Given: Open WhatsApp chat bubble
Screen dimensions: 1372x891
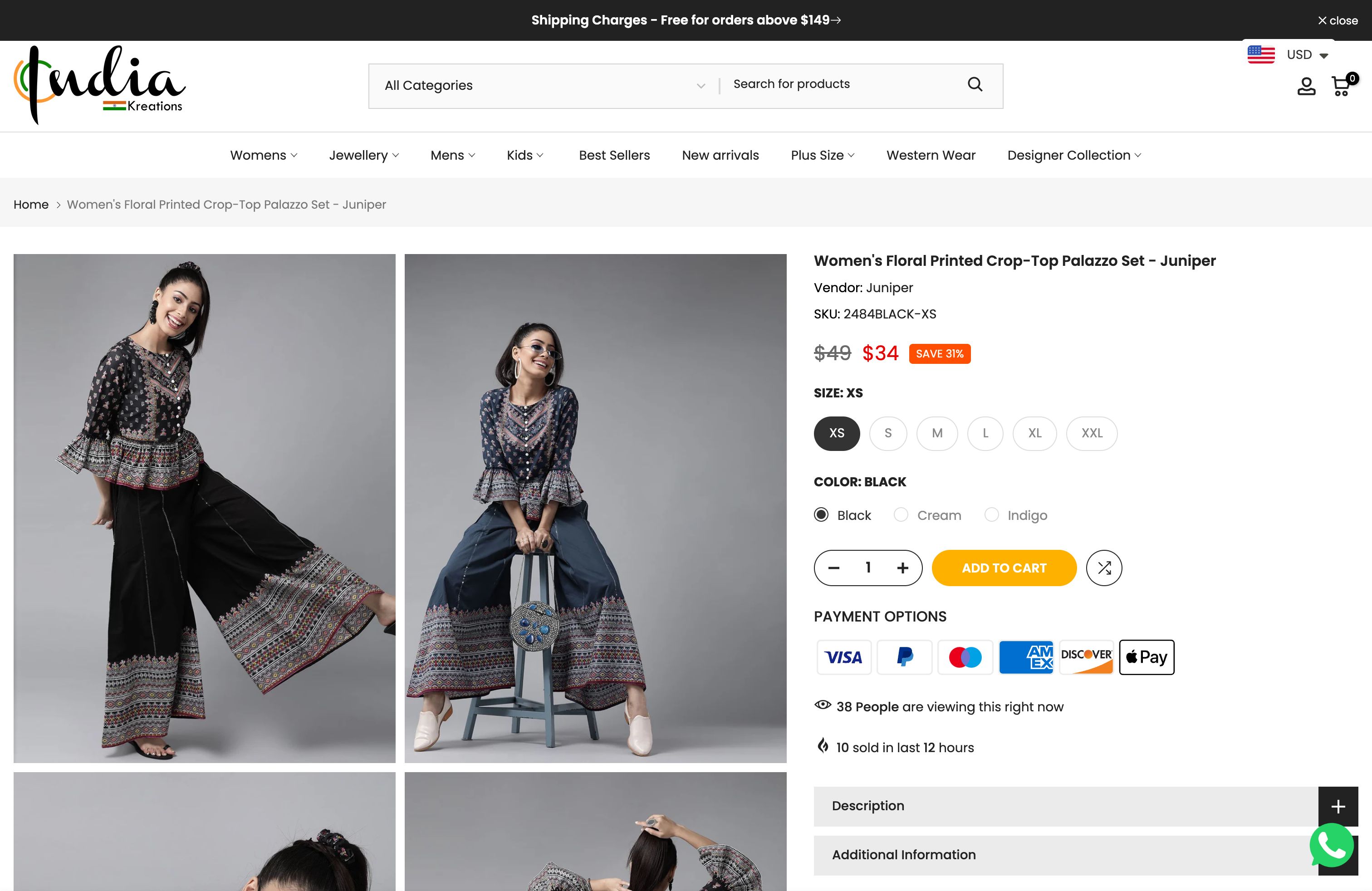Looking at the screenshot, I should [1331, 845].
